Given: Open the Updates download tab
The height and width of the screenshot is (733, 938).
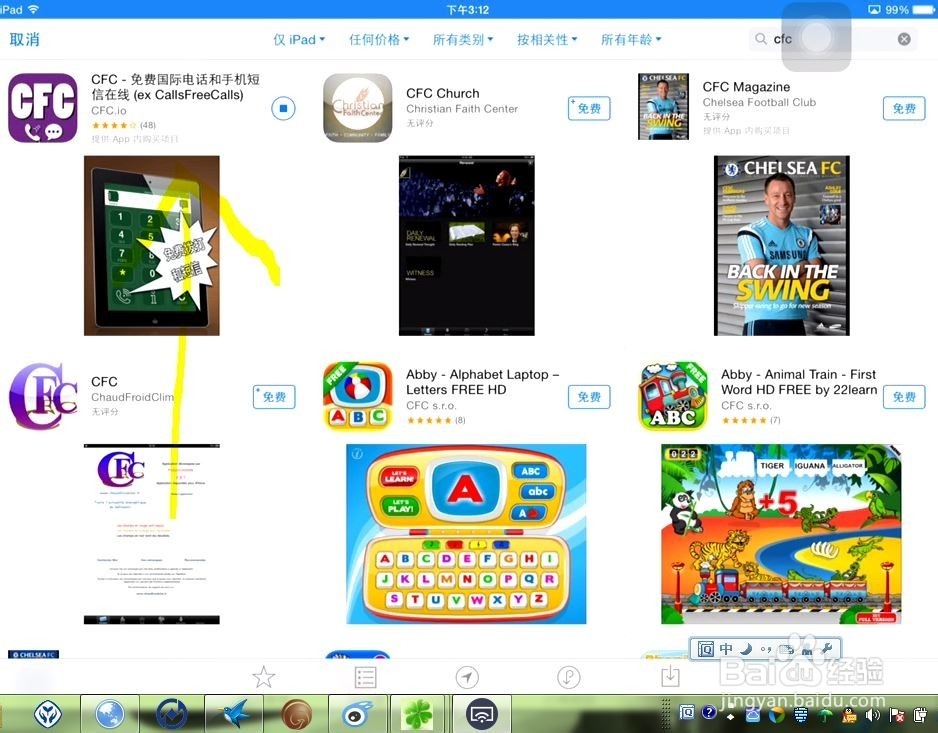Looking at the screenshot, I should [x=670, y=676].
